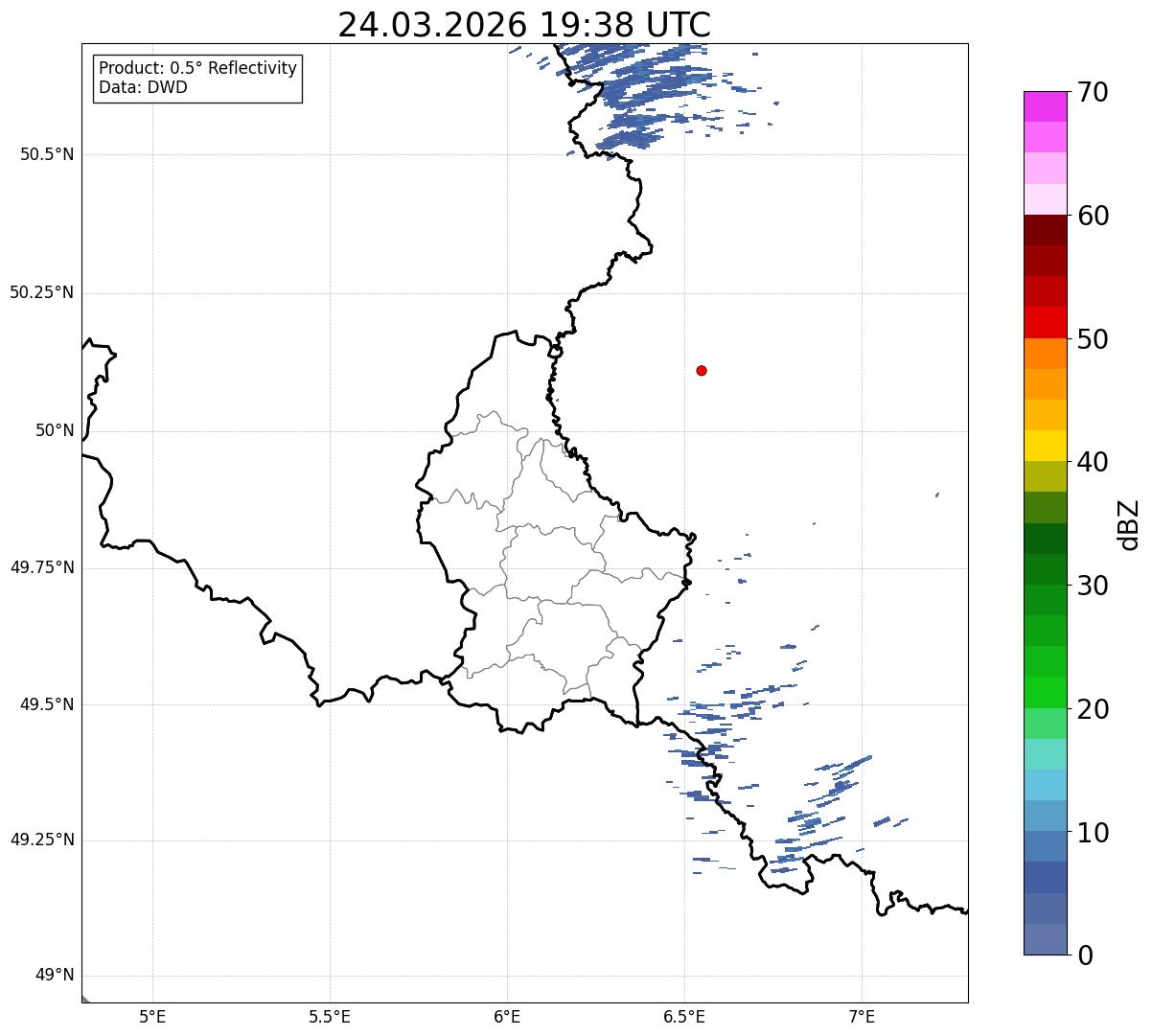This screenshot has height=1036, width=1152.
Task: Click the 6°E longitude label
Action: 507,1016
